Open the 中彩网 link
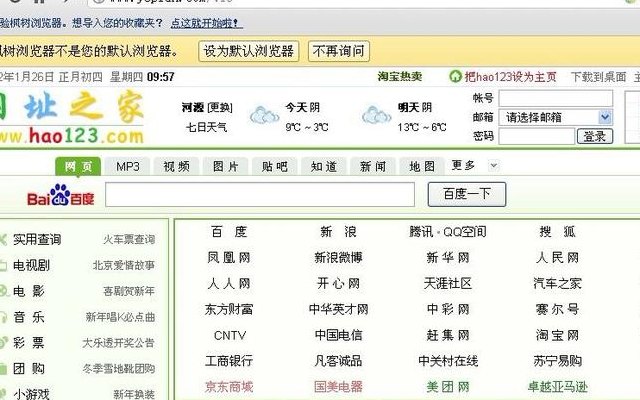 (x=448, y=309)
